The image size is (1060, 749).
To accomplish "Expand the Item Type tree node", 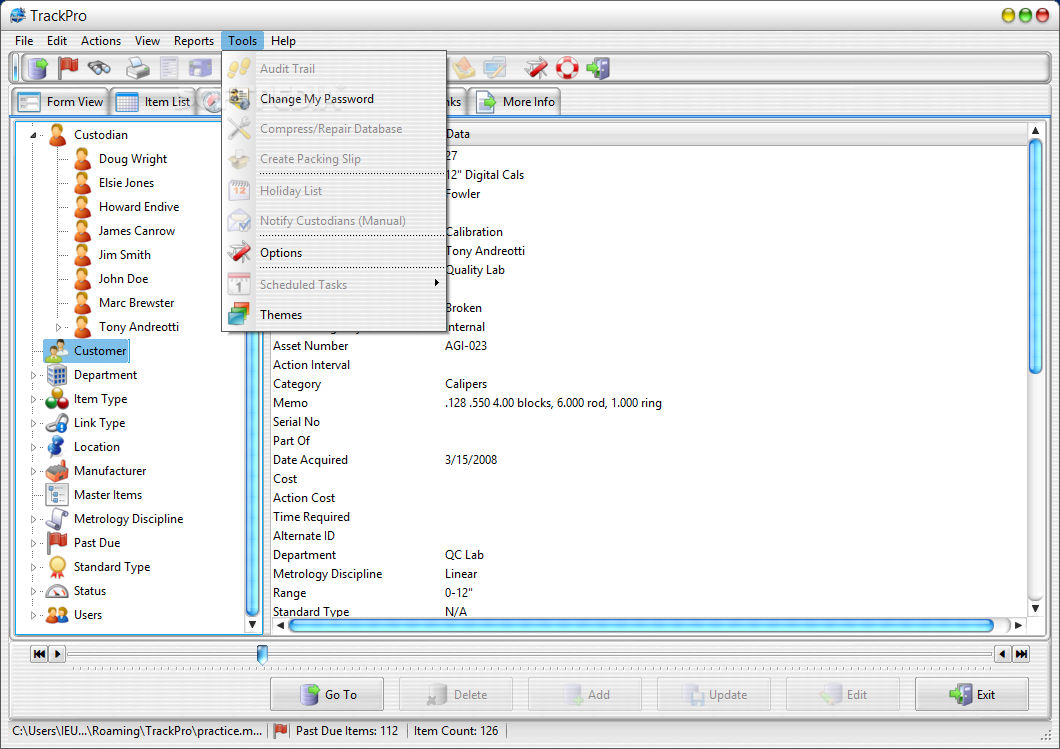I will click(33, 400).
